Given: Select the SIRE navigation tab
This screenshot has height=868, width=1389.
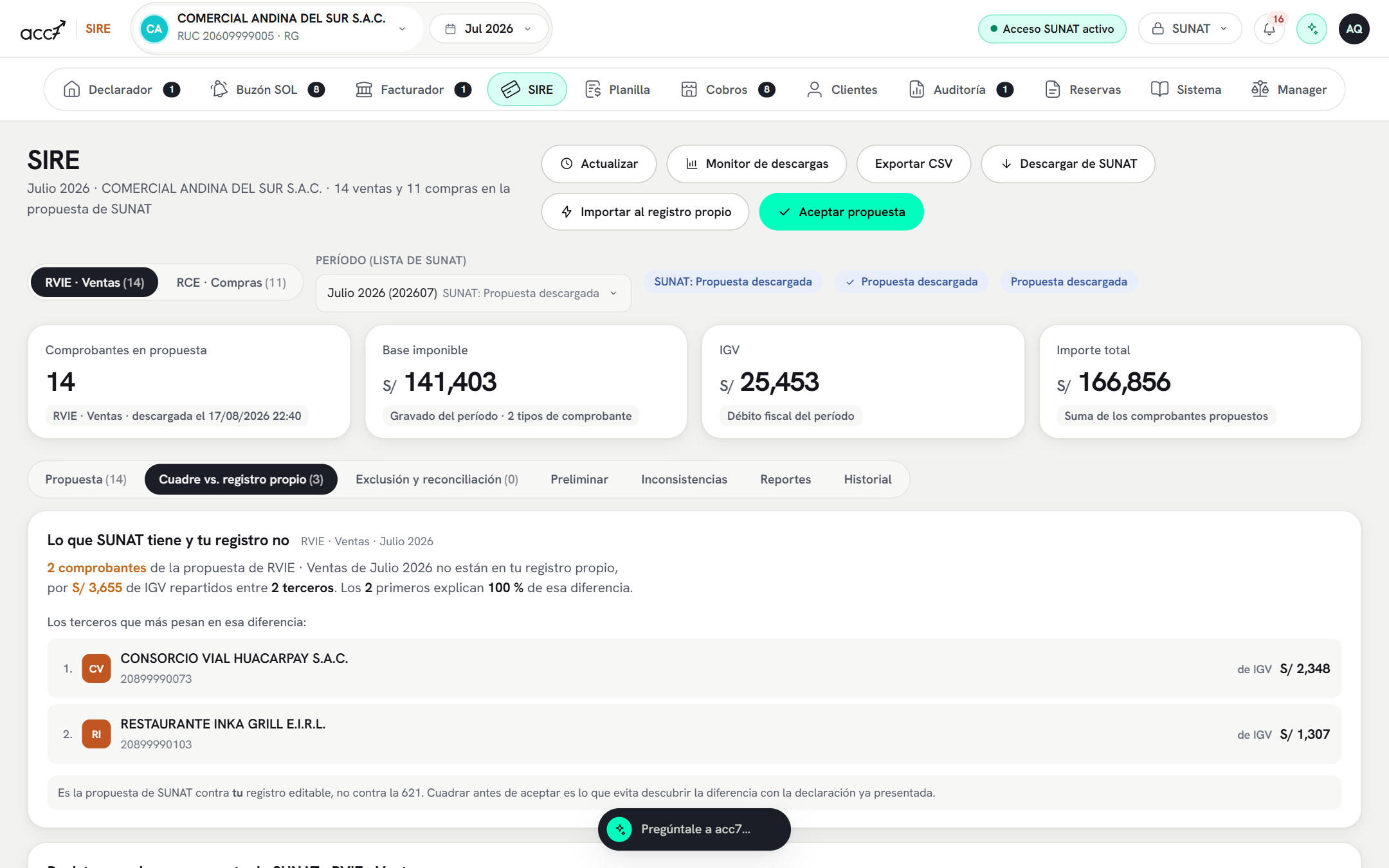Looking at the screenshot, I should [527, 89].
